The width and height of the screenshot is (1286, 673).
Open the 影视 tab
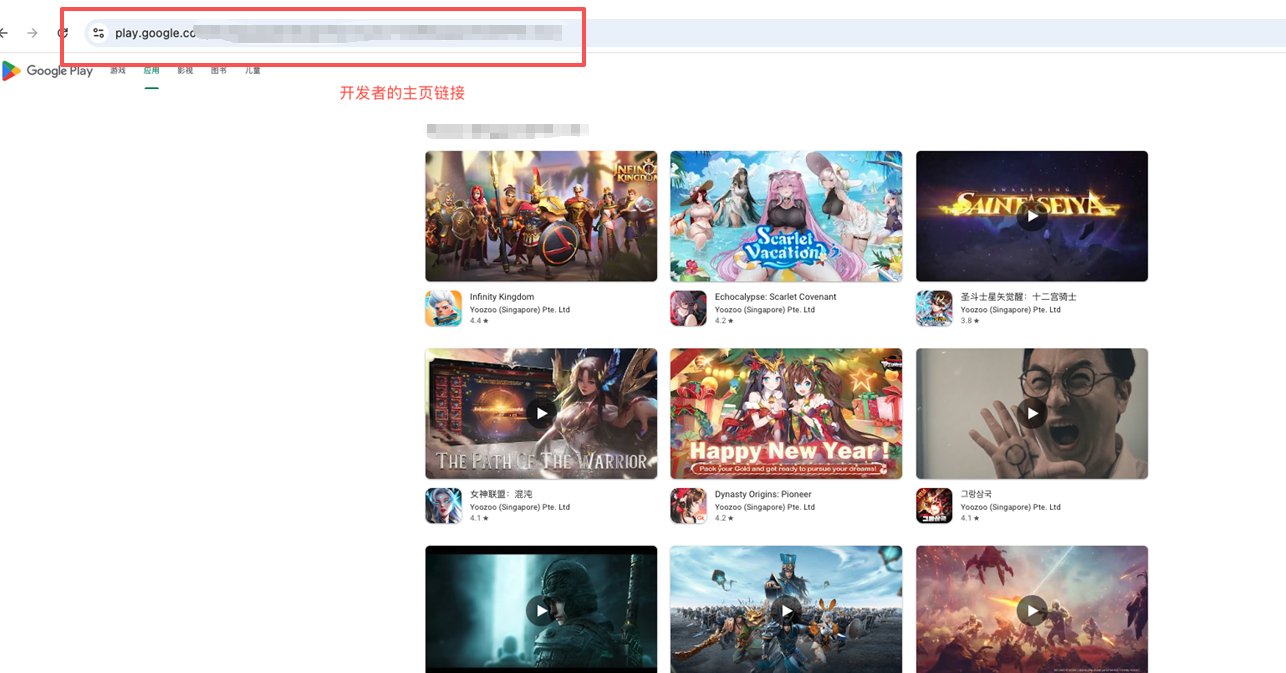[185, 71]
